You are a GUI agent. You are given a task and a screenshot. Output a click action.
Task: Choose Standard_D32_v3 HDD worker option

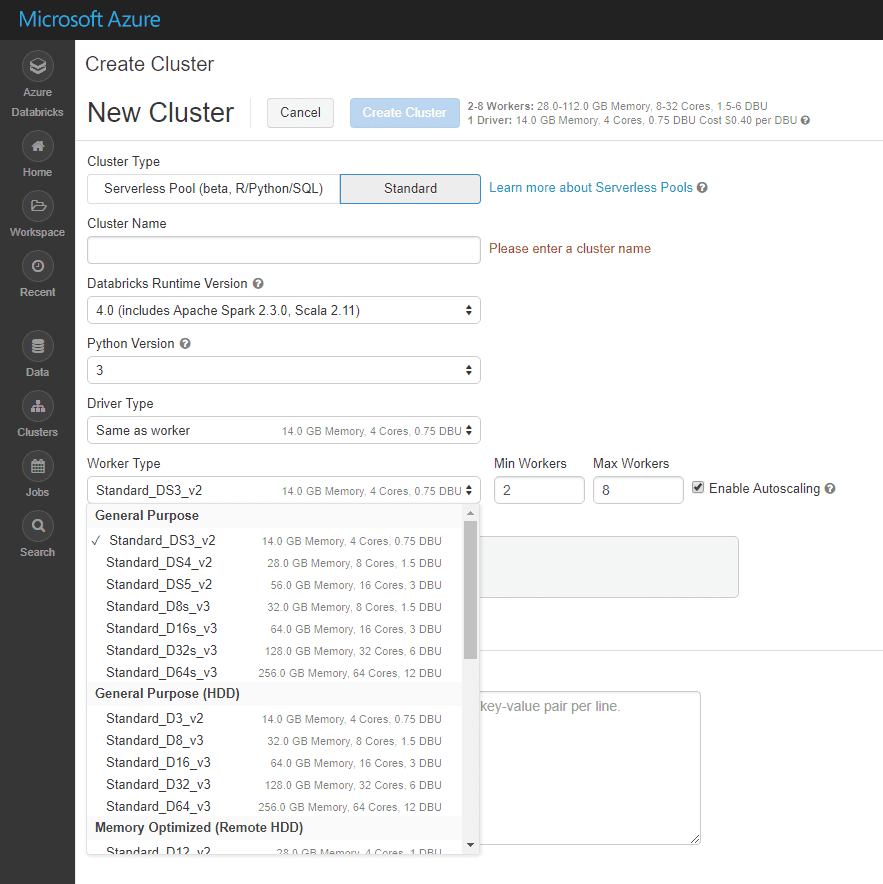click(x=275, y=785)
